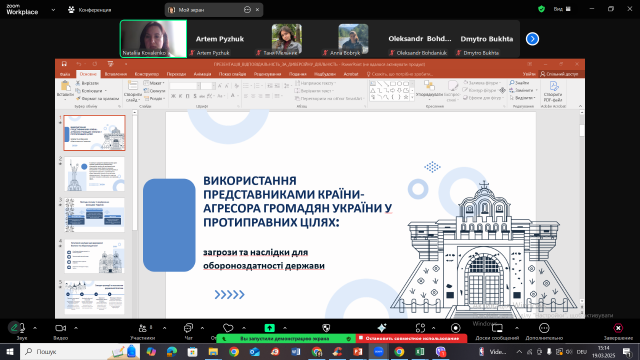This screenshot has width=640, height=360.
Task: Open Windows Start menu
Action: tap(10, 351)
